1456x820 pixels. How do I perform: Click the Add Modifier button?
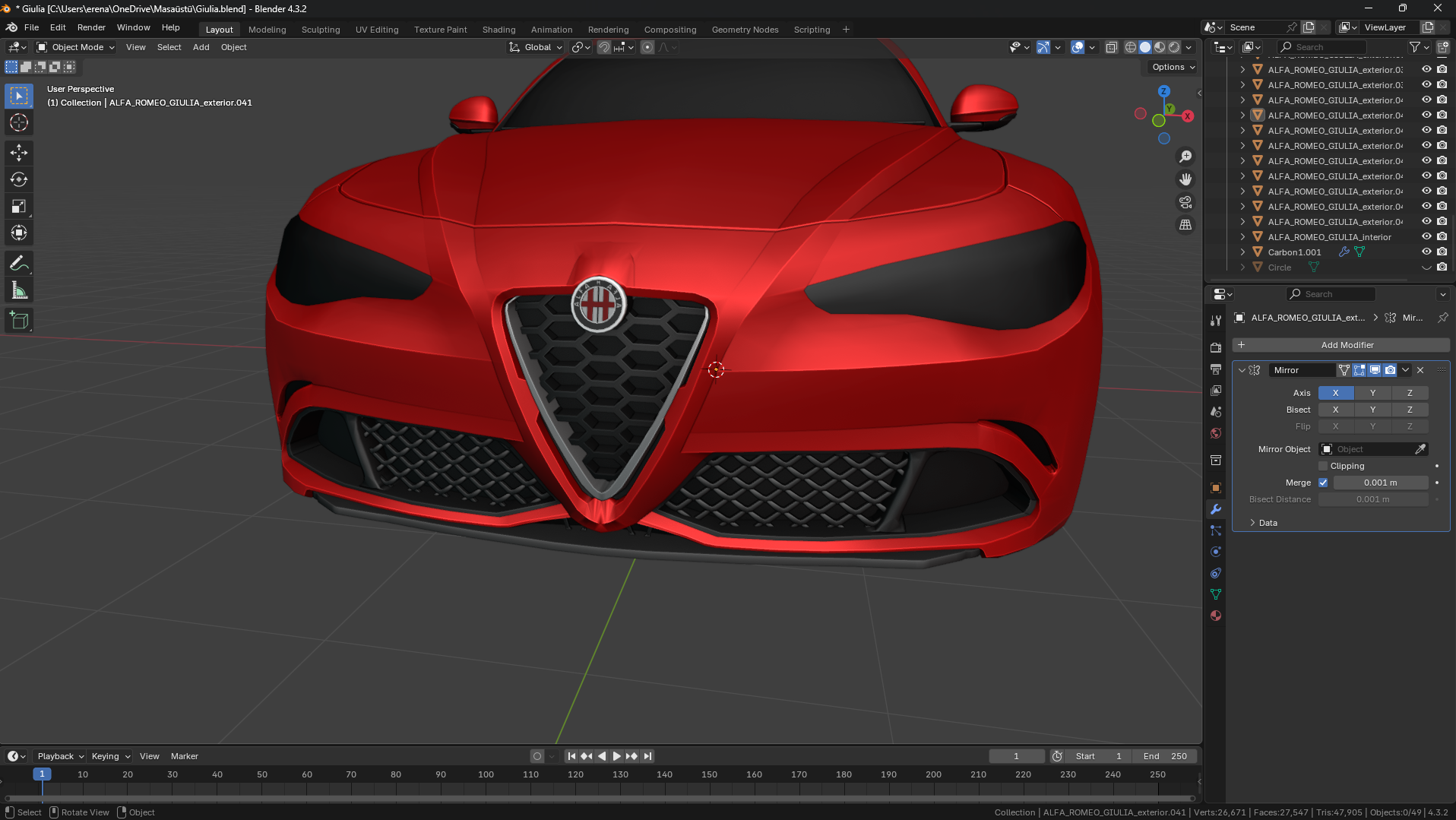click(x=1340, y=345)
